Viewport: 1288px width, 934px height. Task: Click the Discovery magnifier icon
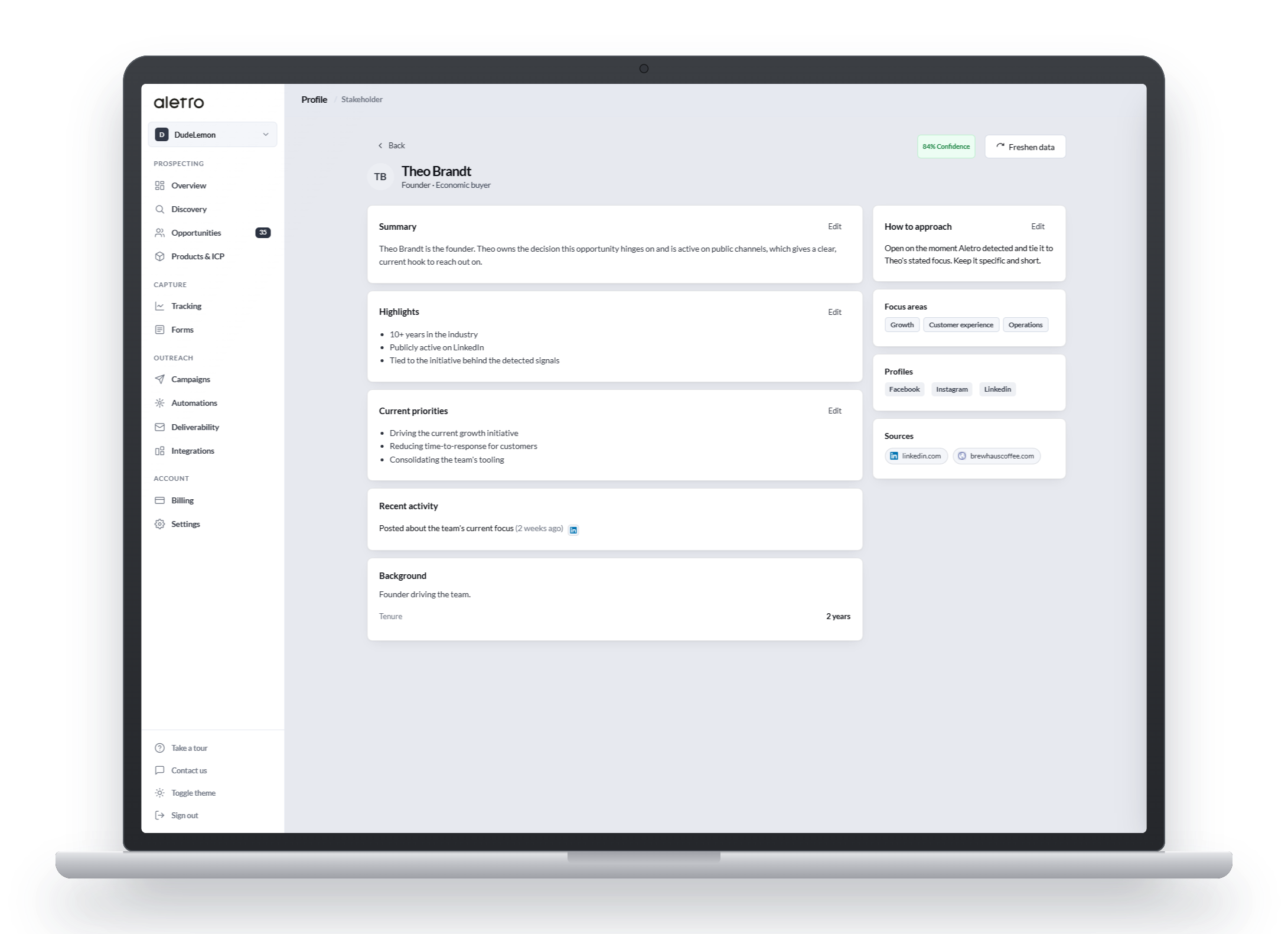tap(159, 209)
